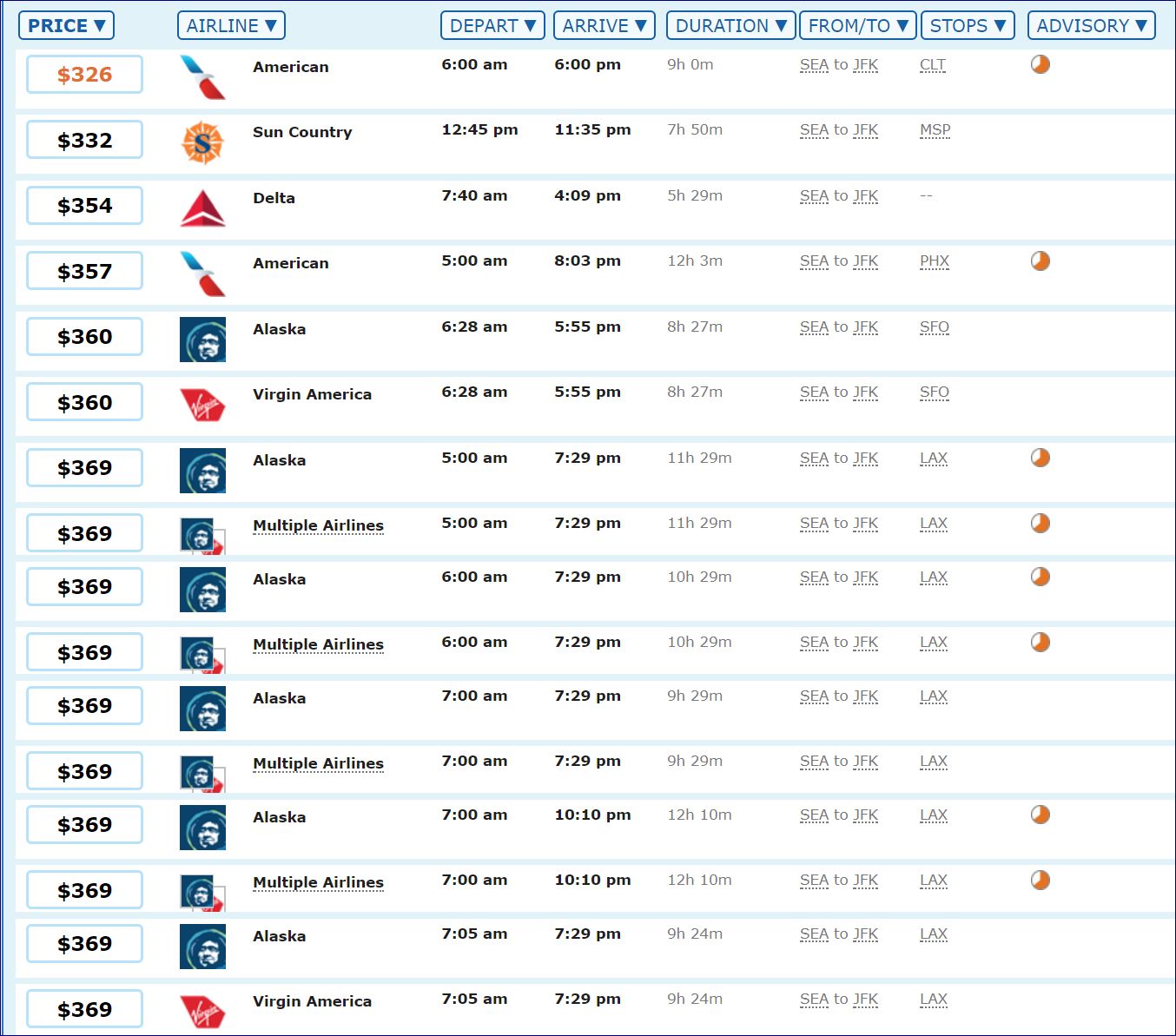Click the Delta airline logo
Screen dimensions: 1176x1036
(202, 208)
